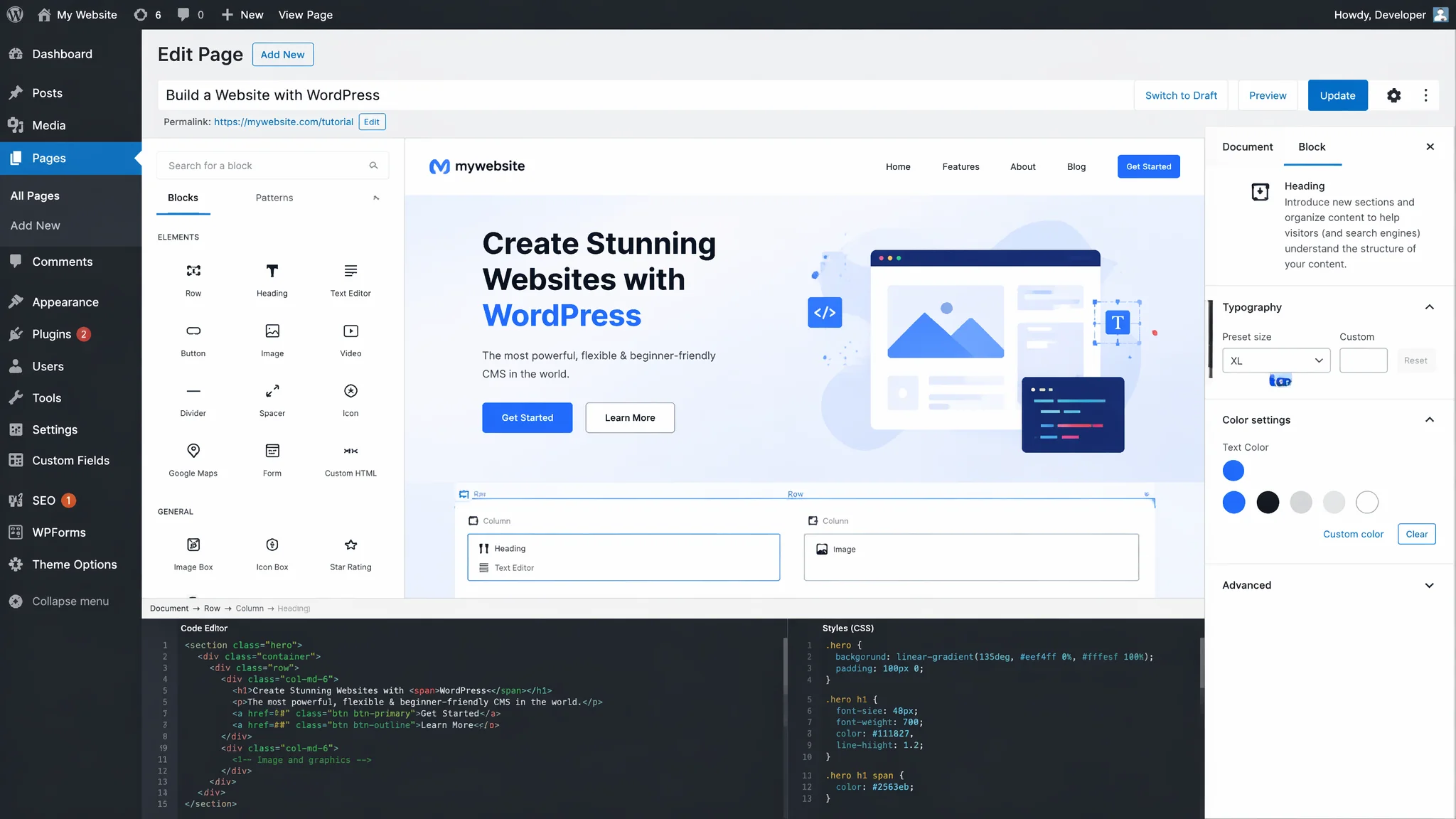The height and width of the screenshot is (819, 1456).
Task: Open Dashboard in the admin menu
Action: [62, 54]
